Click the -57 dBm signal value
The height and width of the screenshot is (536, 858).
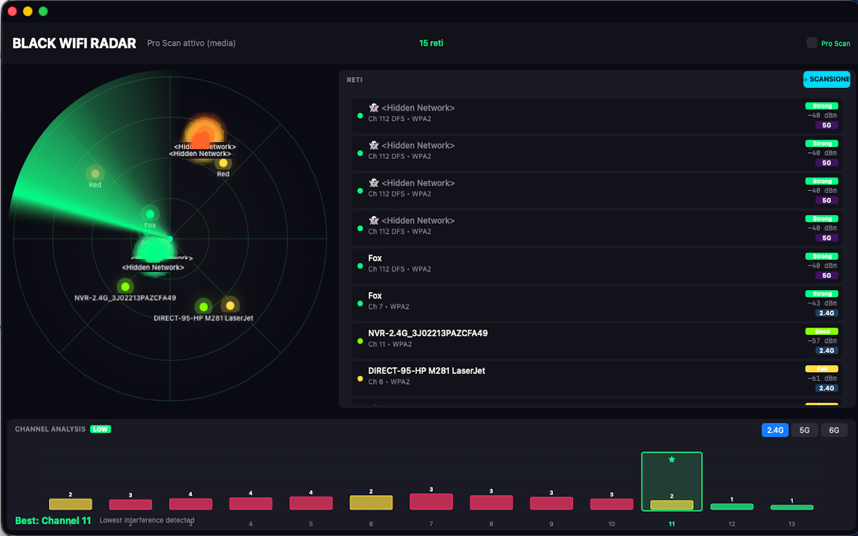(x=822, y=341)
